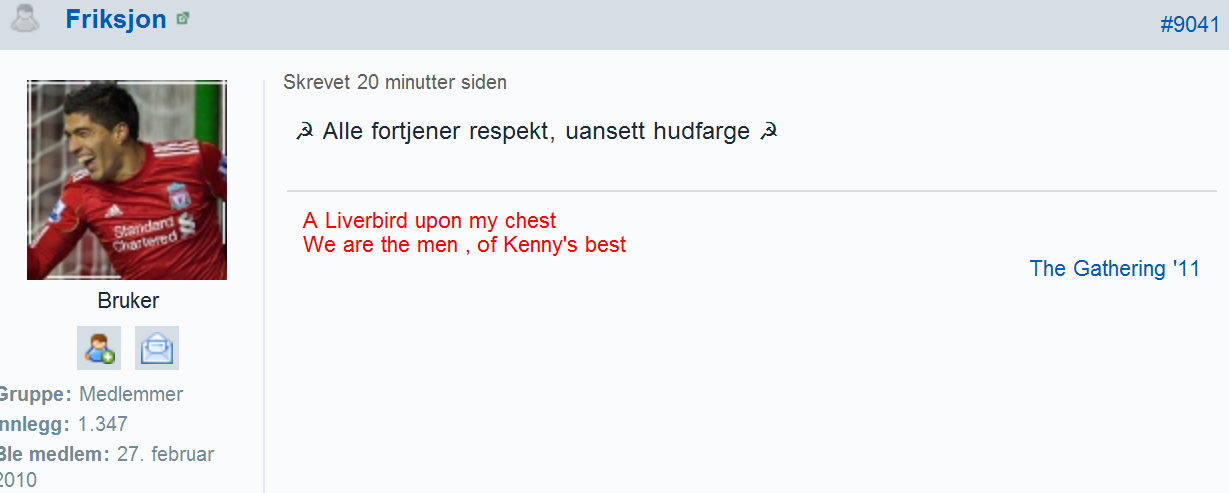Open the #9041 post permalink
1229x493 pixels.
tap(1190, 25)
